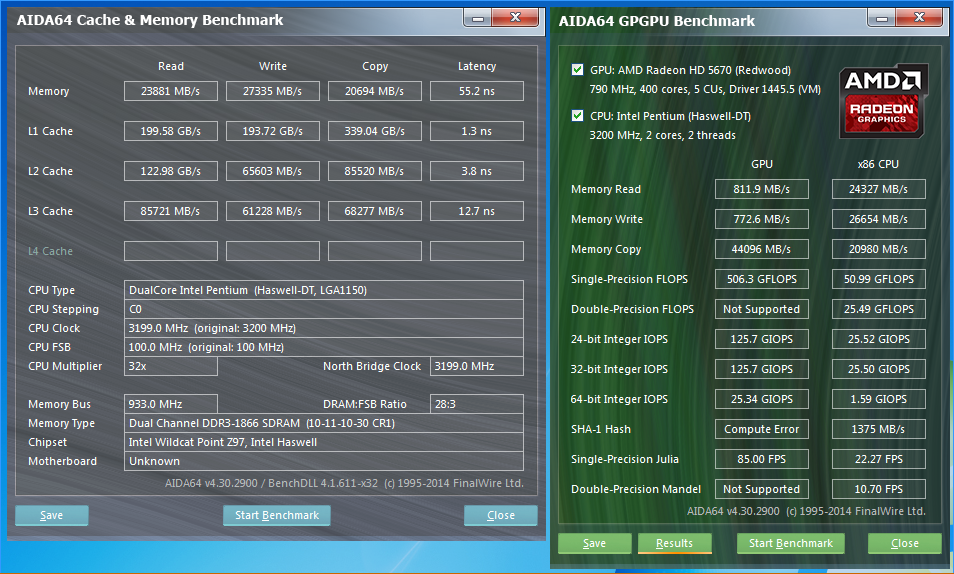
Task: Click L2 Cache Read value 122.98 GB/s
Action: tap(170, 171)
